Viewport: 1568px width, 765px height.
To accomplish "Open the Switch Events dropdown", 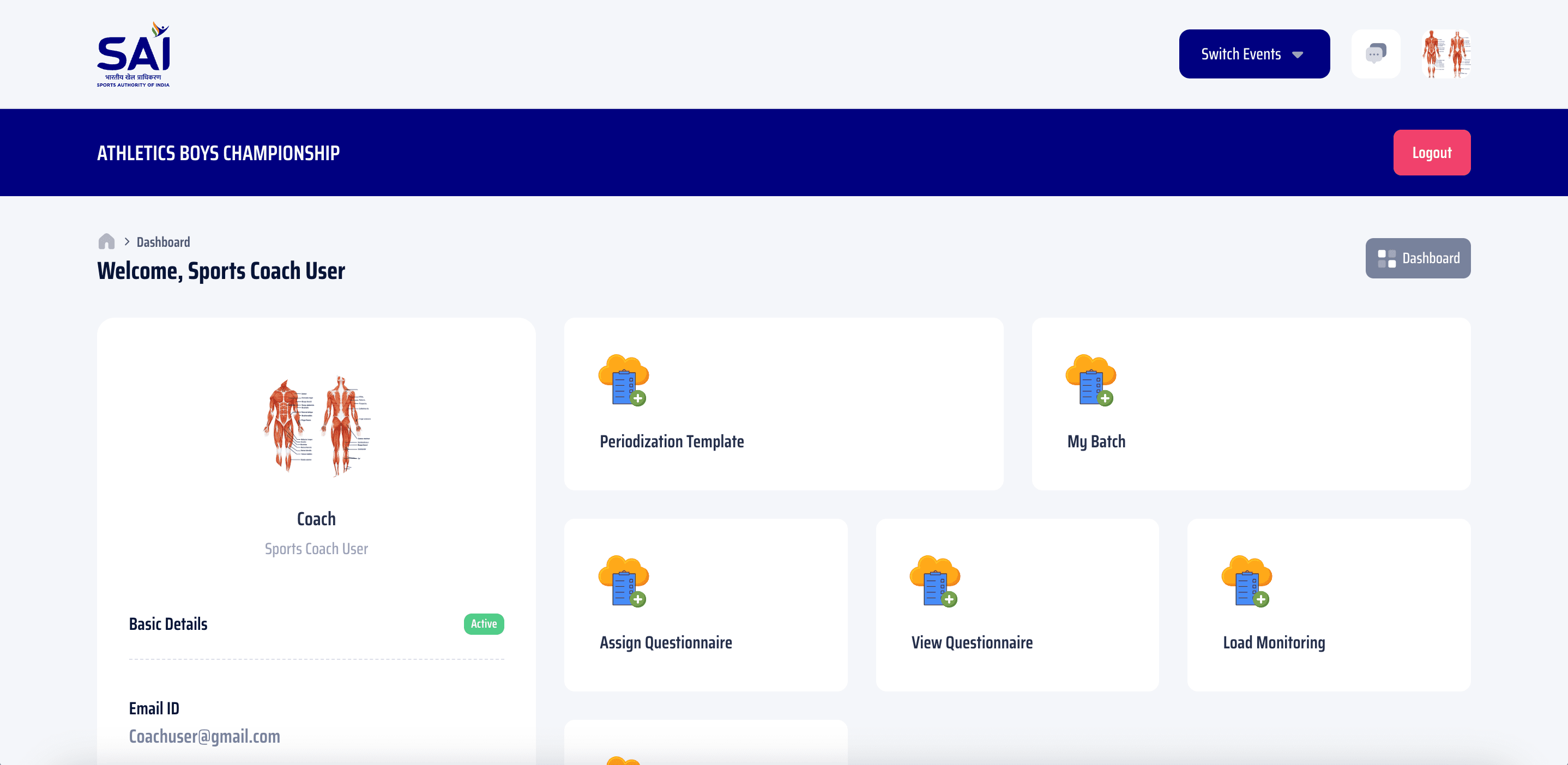I will [x=1254, y=53].
